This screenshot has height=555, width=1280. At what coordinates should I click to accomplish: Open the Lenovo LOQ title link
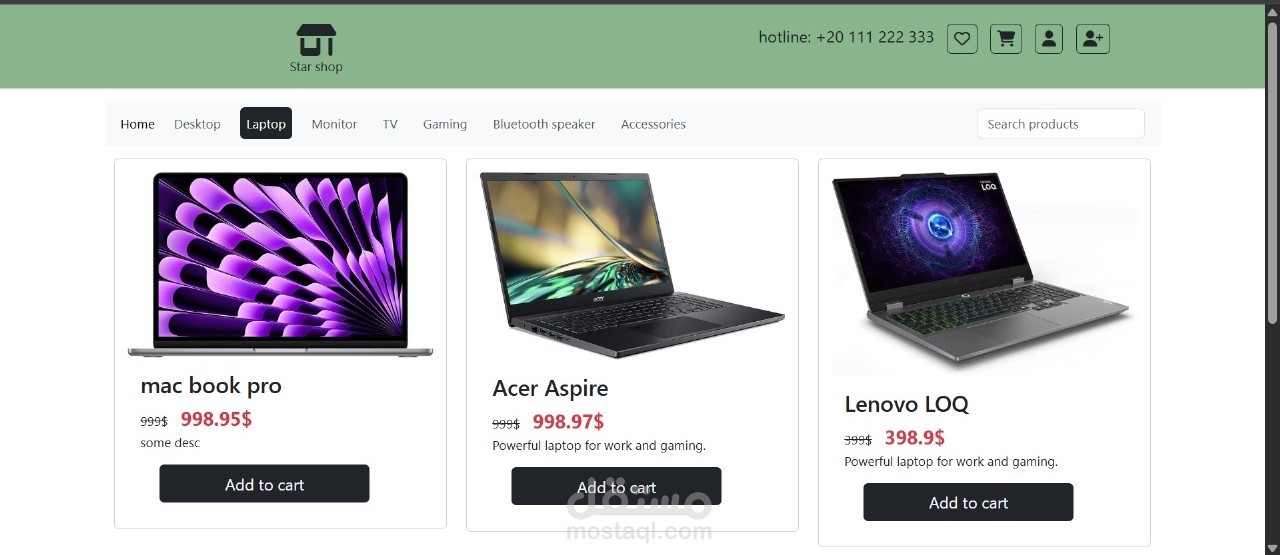click(x=906, y=404)
